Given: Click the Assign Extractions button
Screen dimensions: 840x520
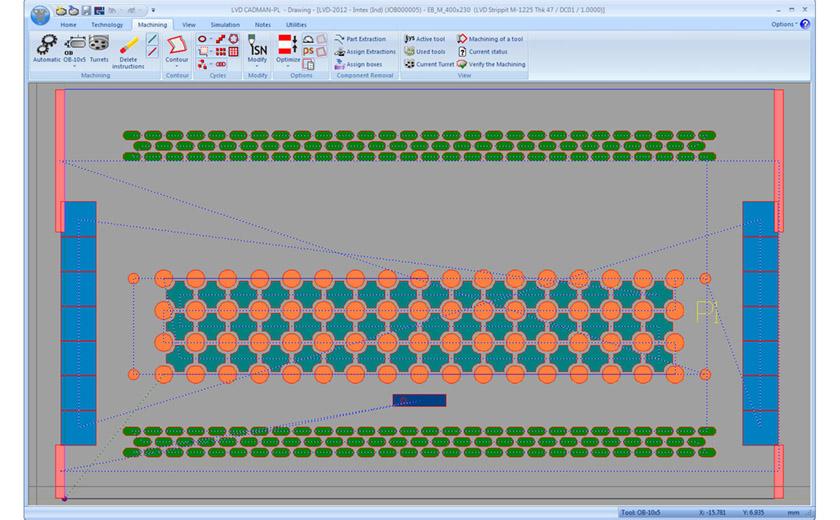Looking at the screenshot, I should tap(364, 51).
